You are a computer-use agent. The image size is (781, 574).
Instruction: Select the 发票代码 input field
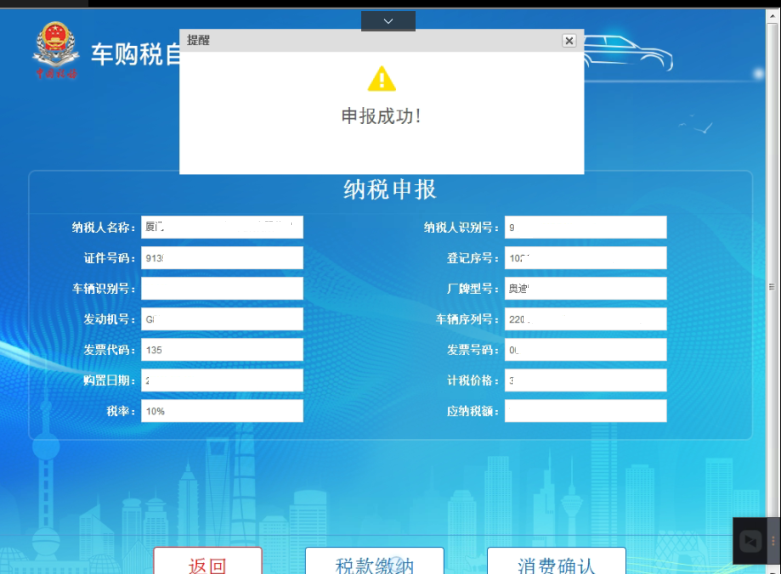point(222,350)
